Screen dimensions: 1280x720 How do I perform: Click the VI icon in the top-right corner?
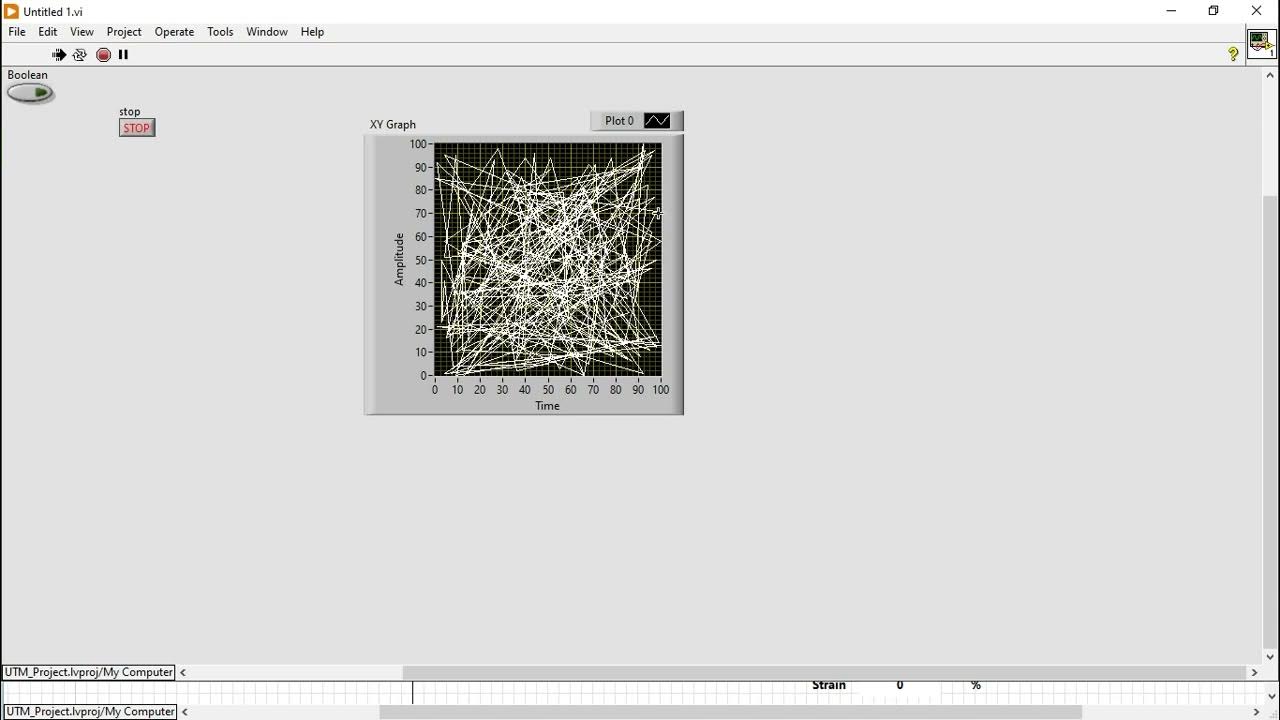pyautogui.click(x=1261, y=44)
